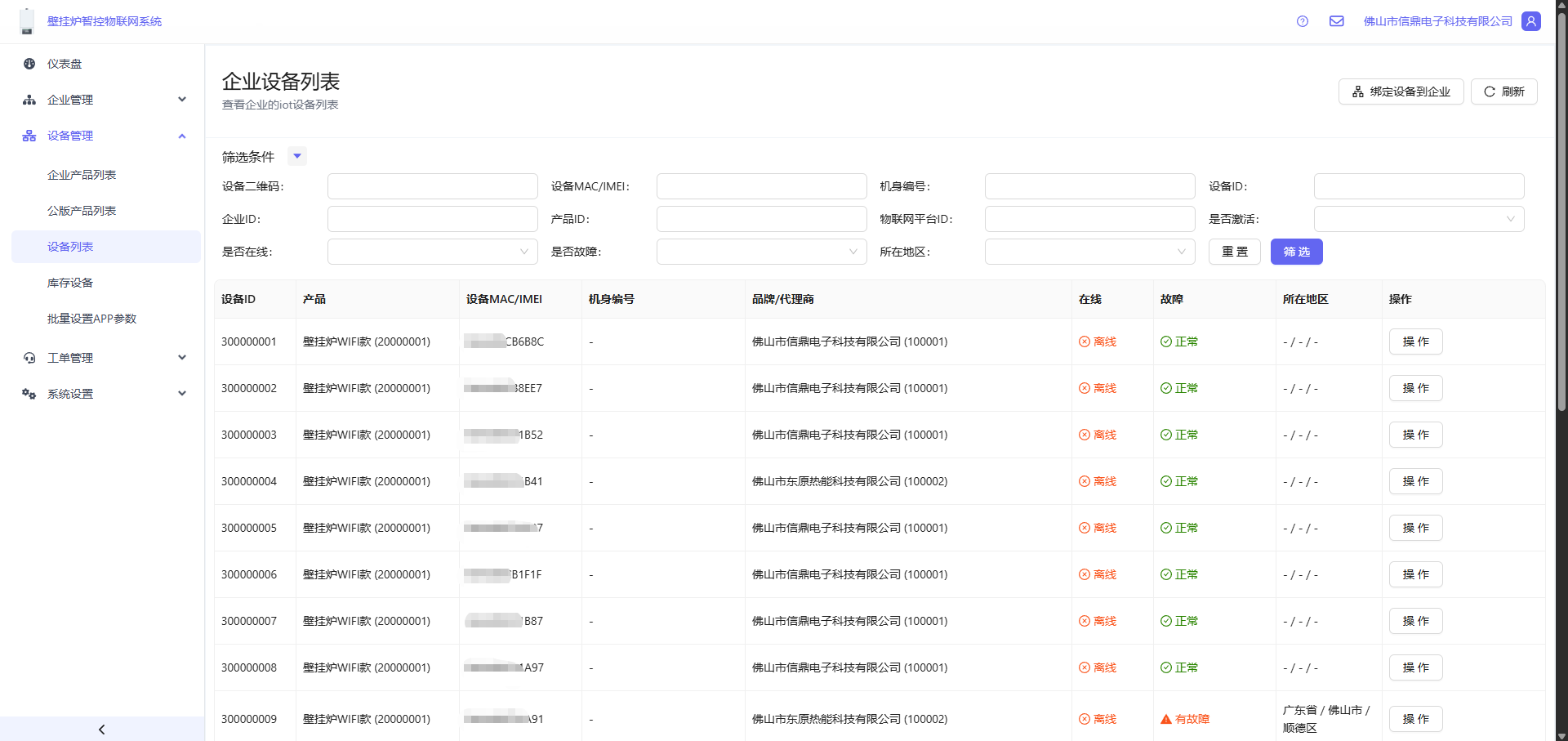Click the user avatar icon
1568x741 pixels.
point(1531,21)
